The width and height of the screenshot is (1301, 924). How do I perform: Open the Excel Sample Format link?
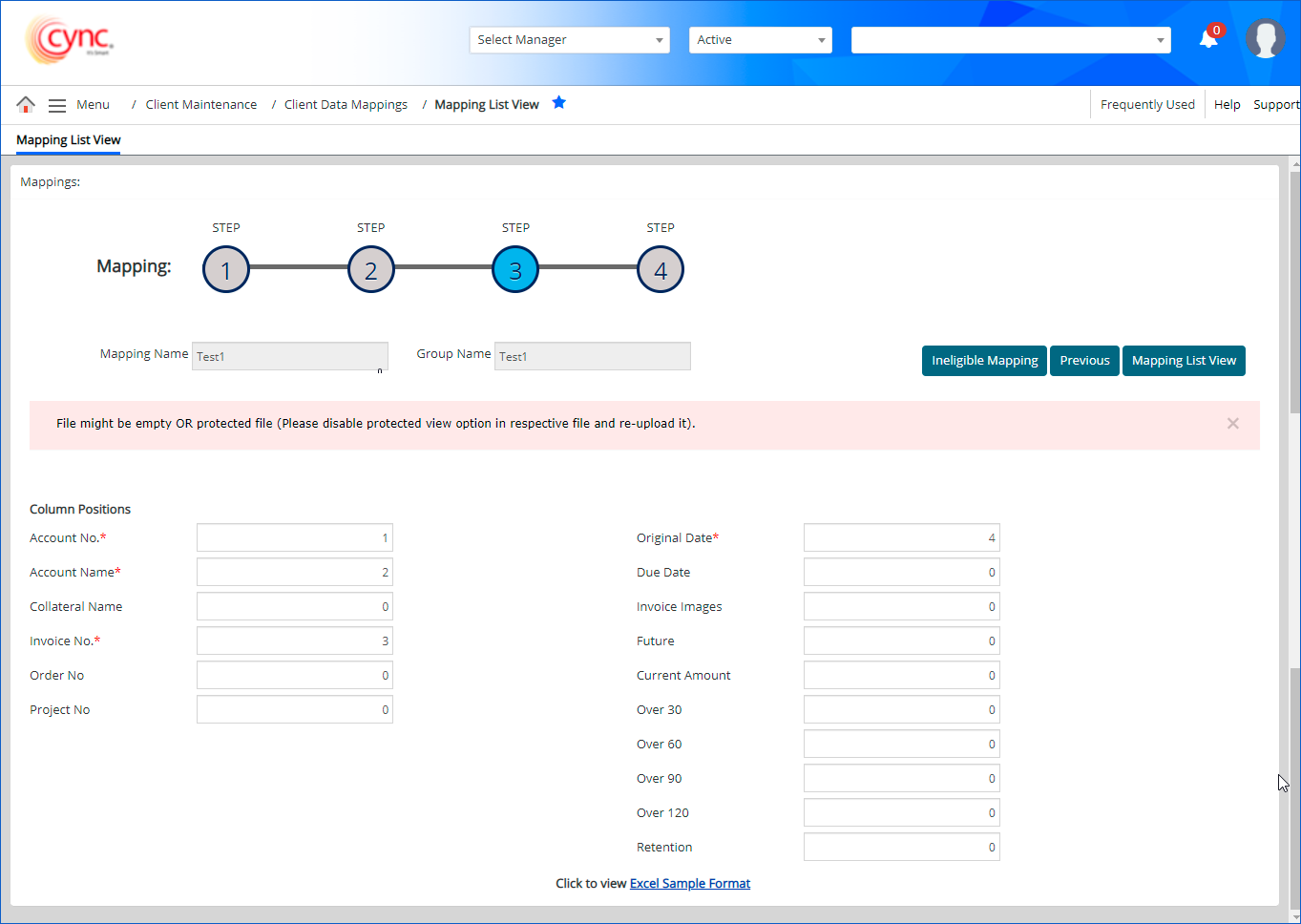[x=689, y=884]
